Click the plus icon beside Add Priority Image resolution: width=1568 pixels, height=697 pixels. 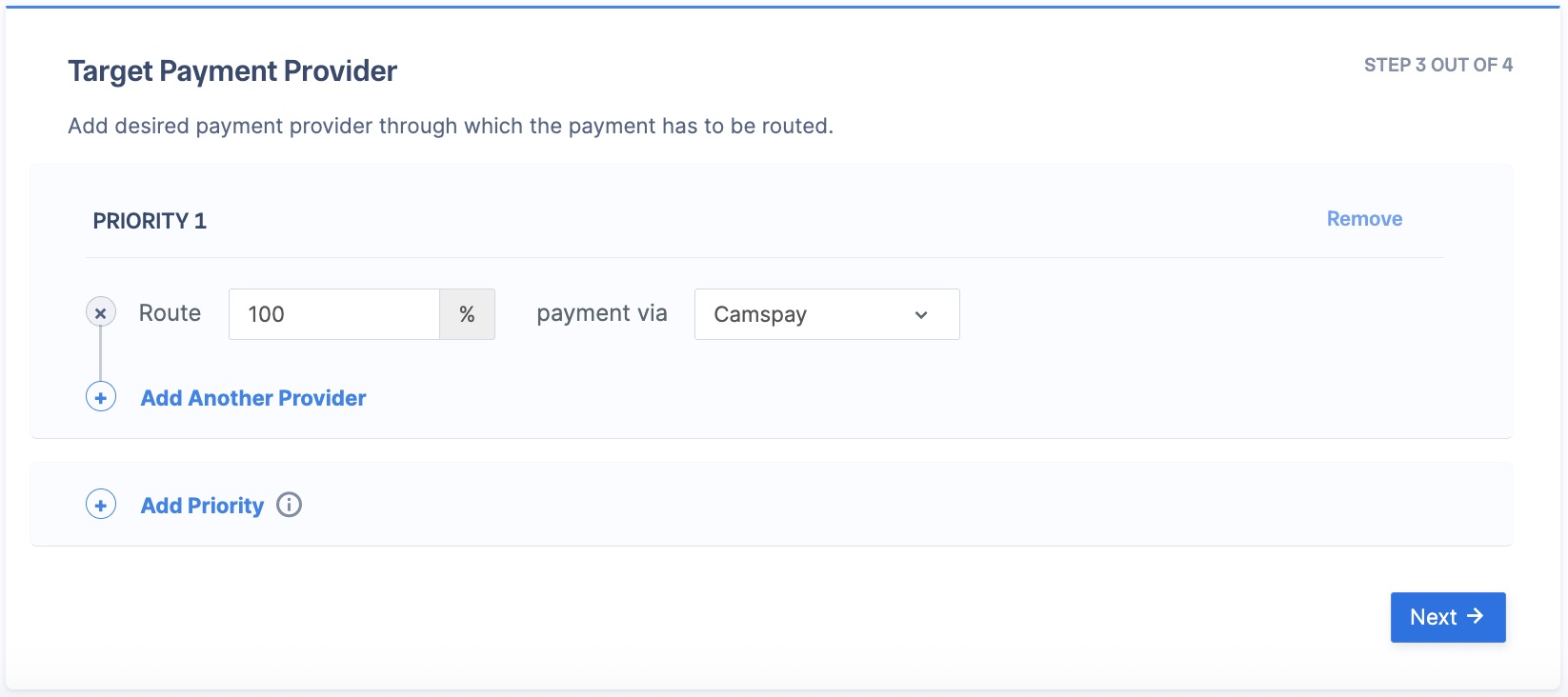click(101, 505)
